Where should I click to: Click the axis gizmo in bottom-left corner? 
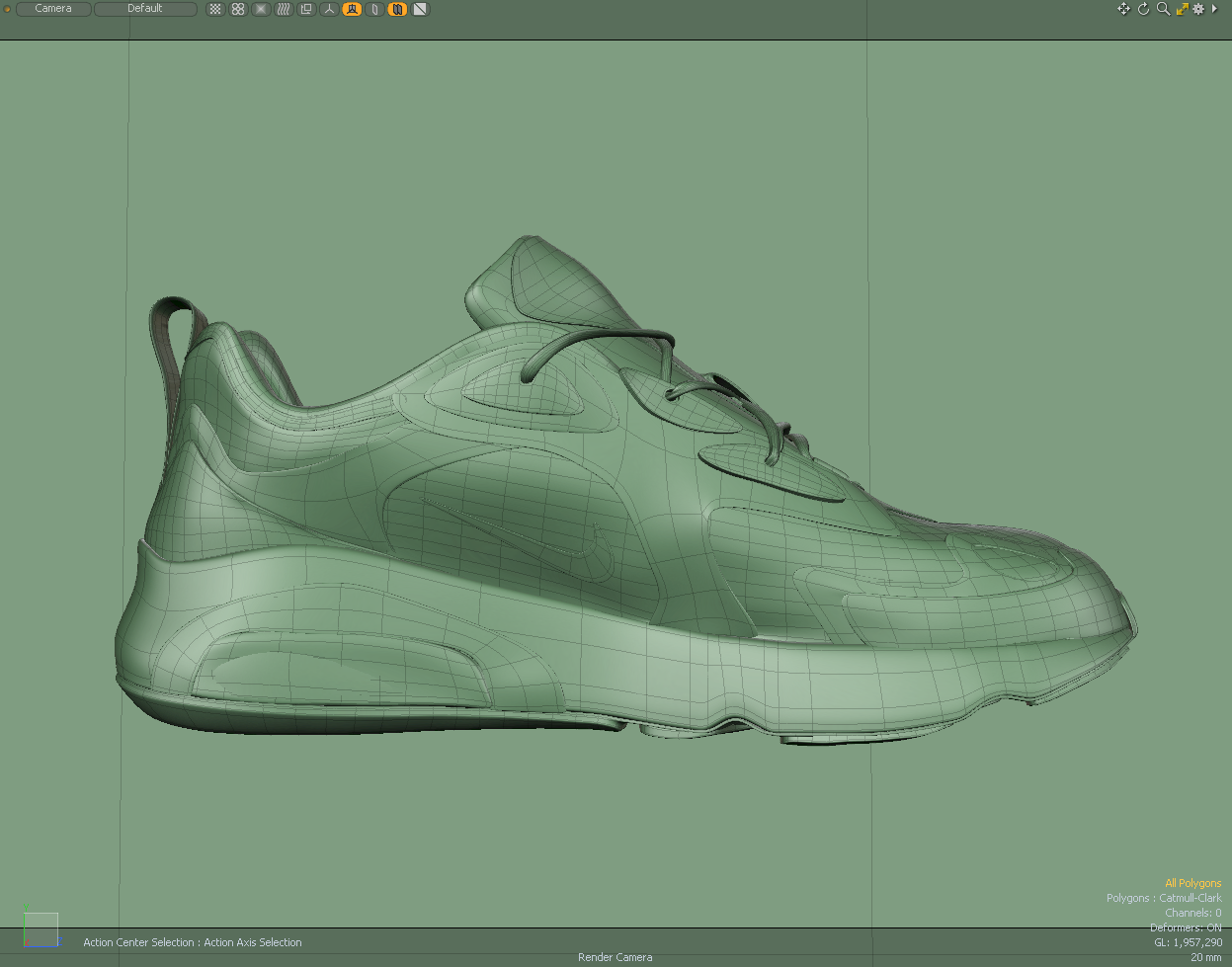coord(41,928)
